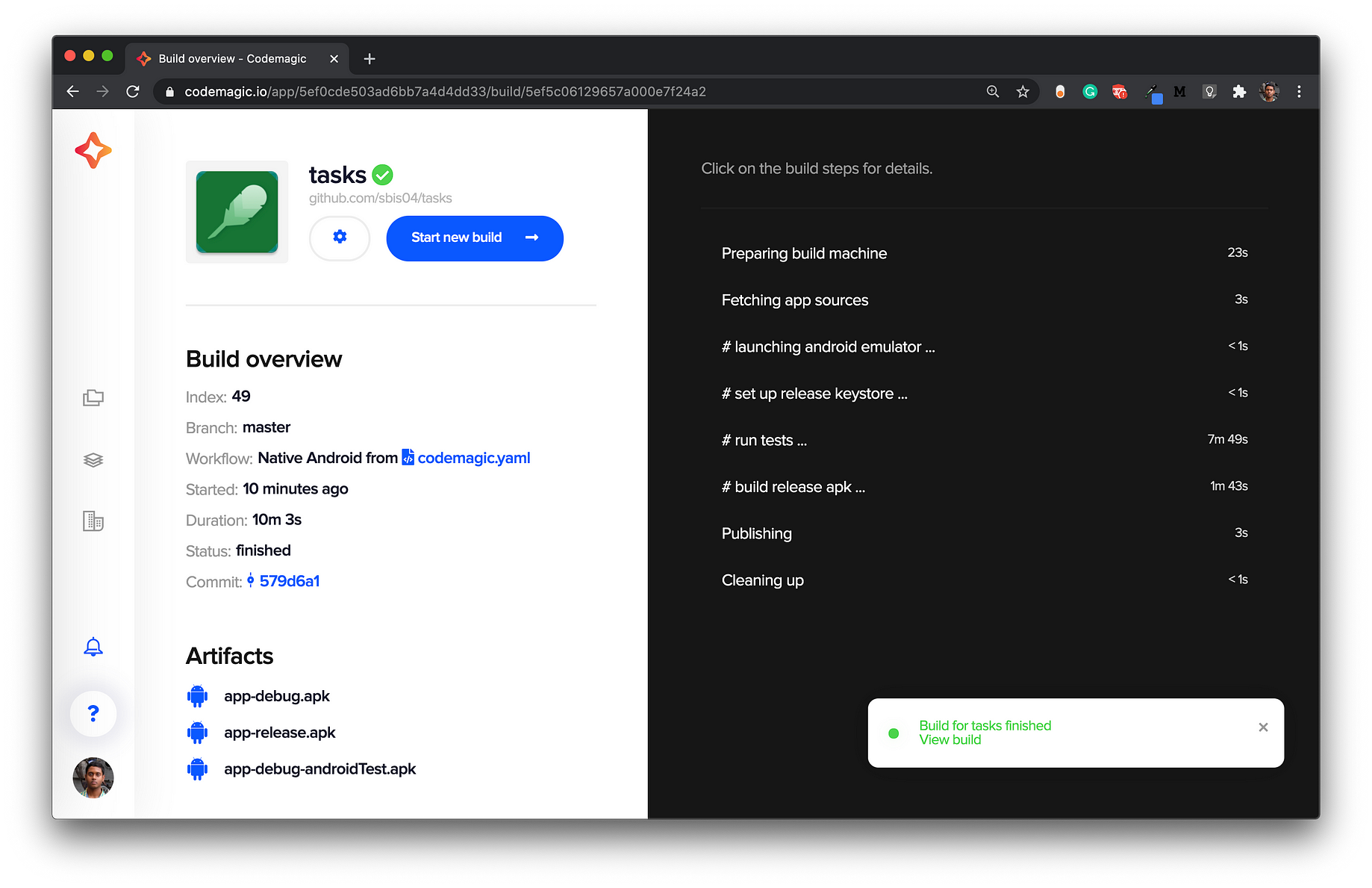Open the Builds layers icon in the sidebar
The image size is (1372, 888).
point(93,459)
